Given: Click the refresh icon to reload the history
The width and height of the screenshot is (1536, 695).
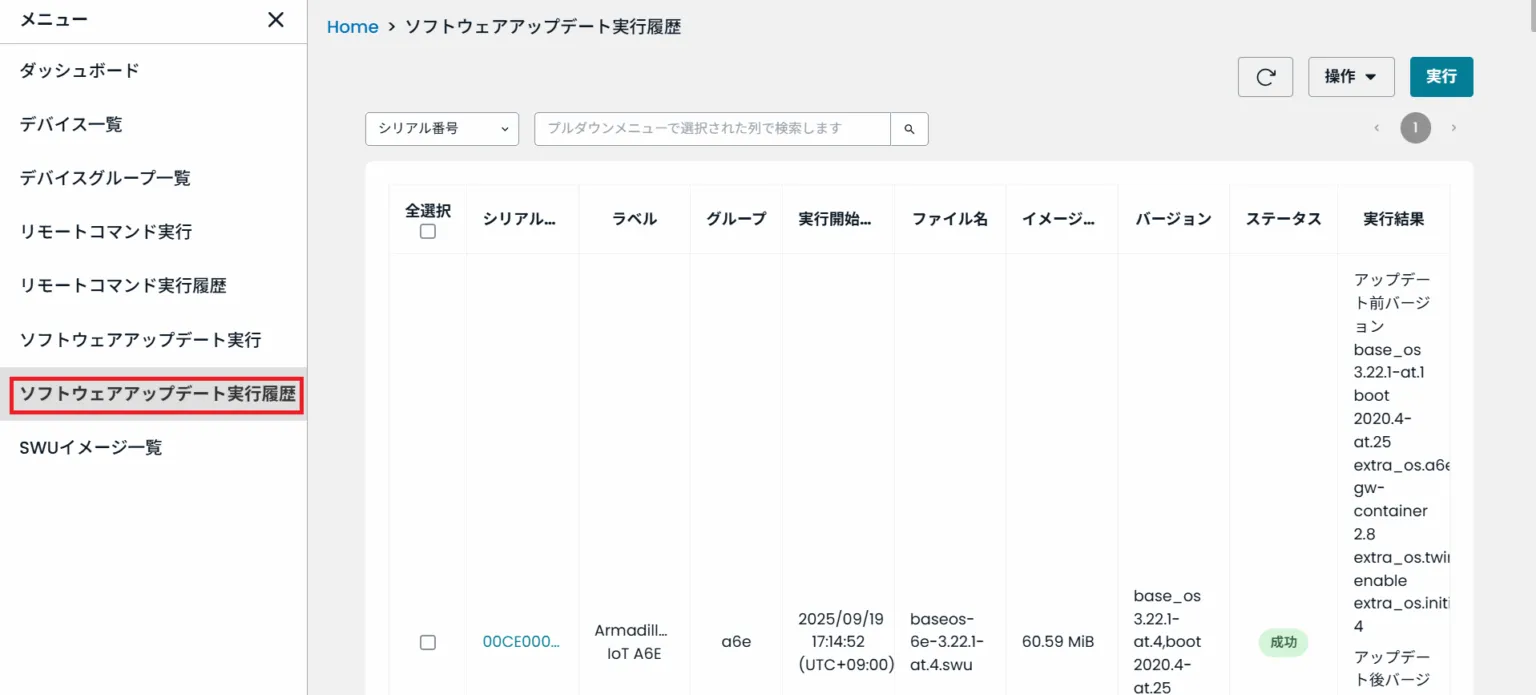Looking at the screenshot, I should pos(1265,76).
